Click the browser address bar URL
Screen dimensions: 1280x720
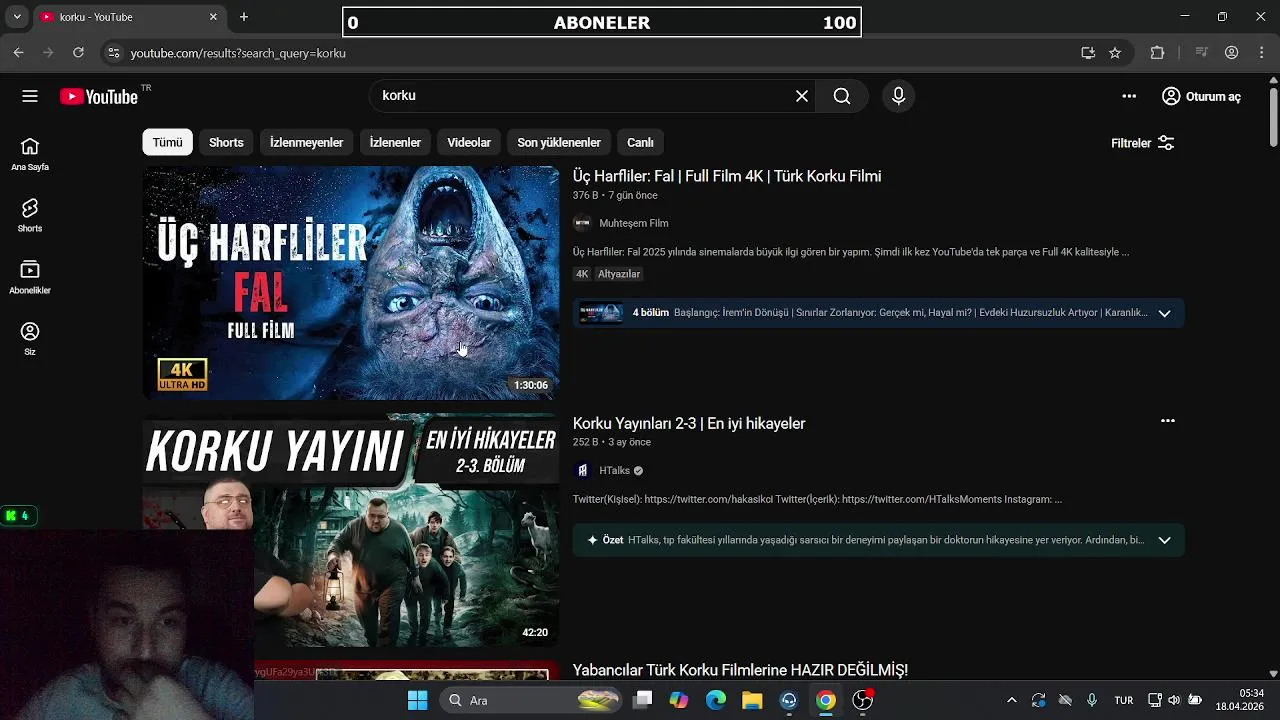[x=238, y=53]
